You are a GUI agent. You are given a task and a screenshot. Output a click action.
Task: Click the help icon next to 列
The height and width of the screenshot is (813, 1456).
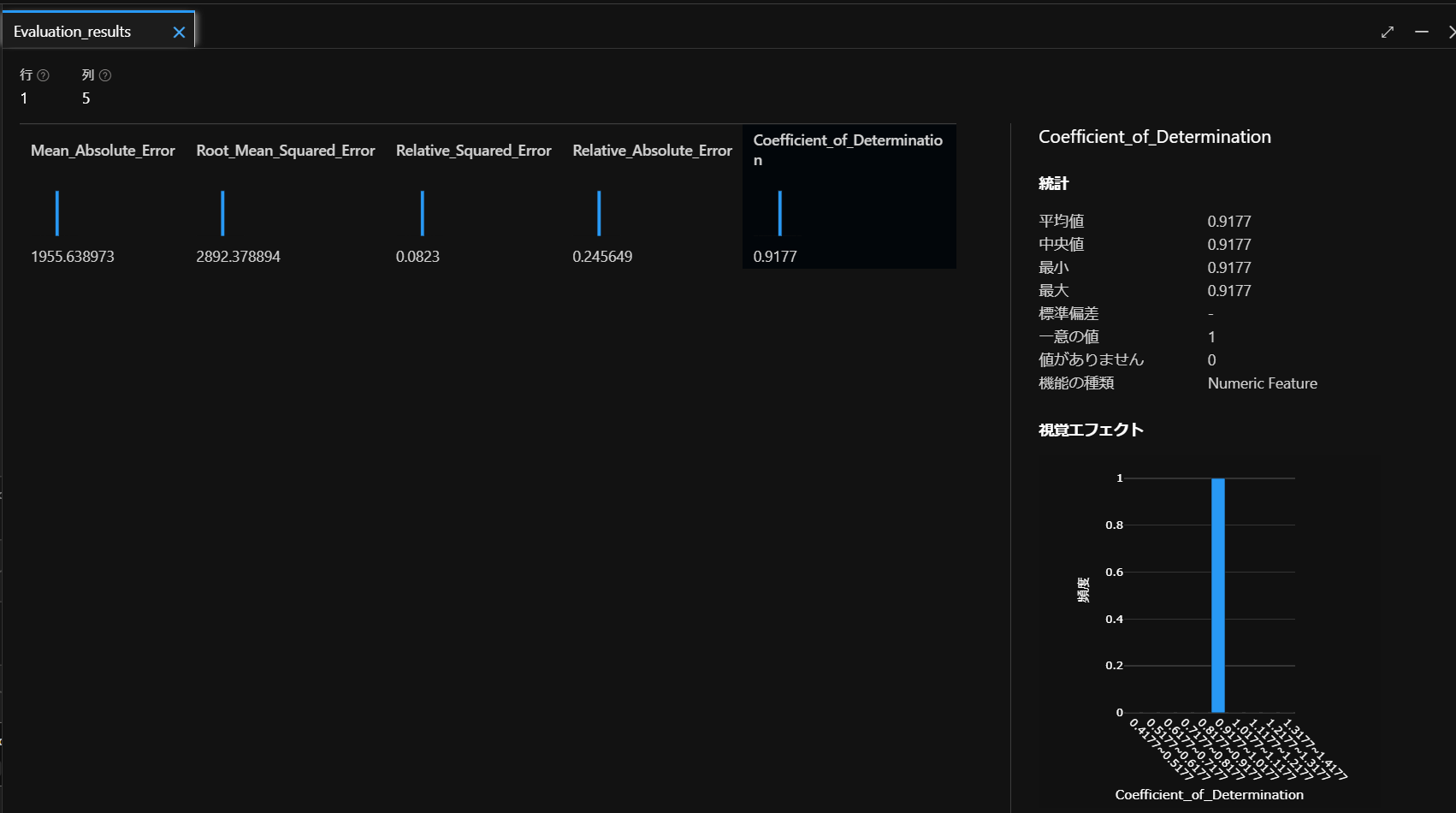(x=105, y=75)
